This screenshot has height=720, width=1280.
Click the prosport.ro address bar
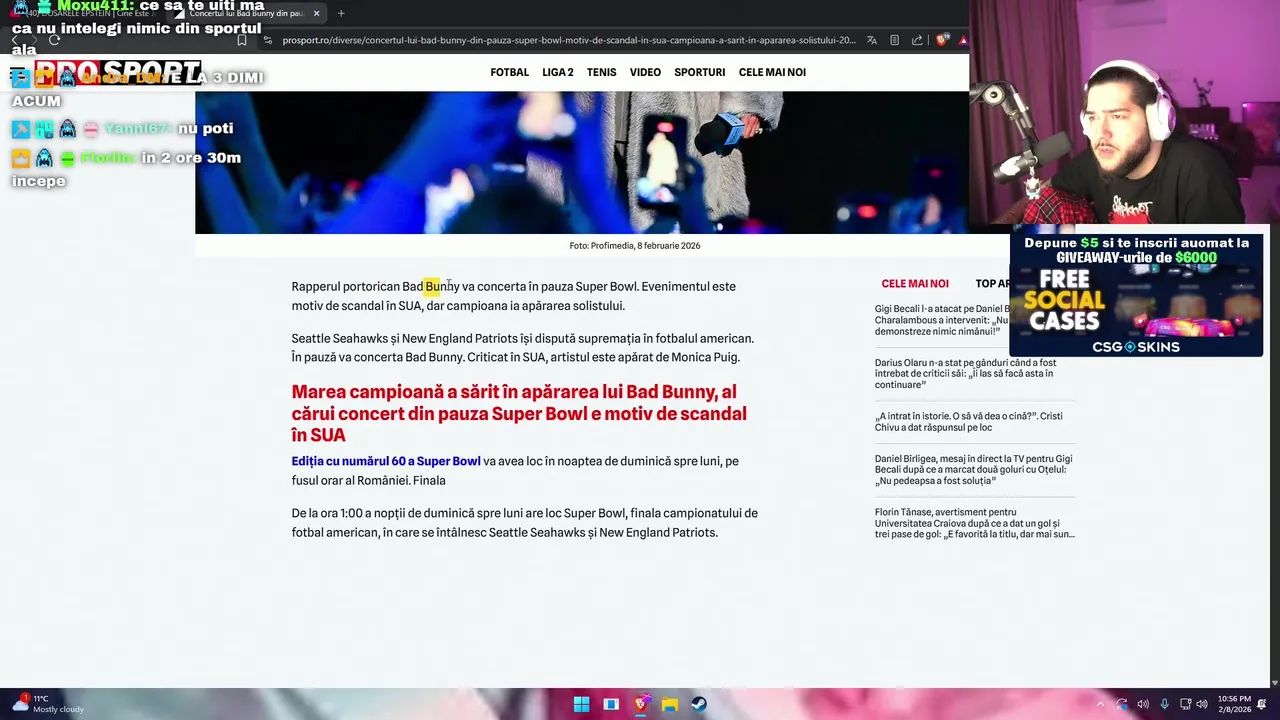(x=568, y=40)
